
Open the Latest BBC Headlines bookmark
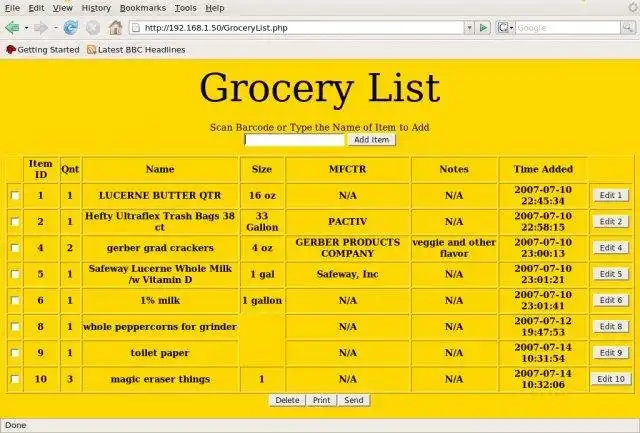[x=136, y=50]
